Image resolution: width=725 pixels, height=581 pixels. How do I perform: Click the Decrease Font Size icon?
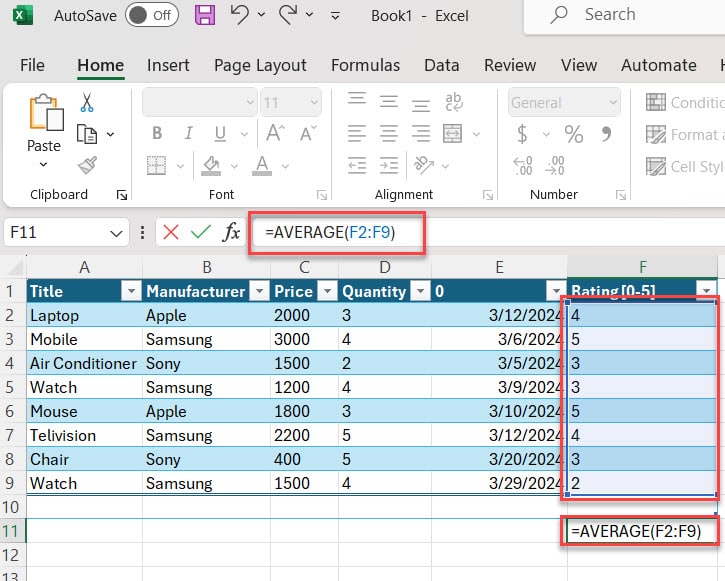coord(308,133)
